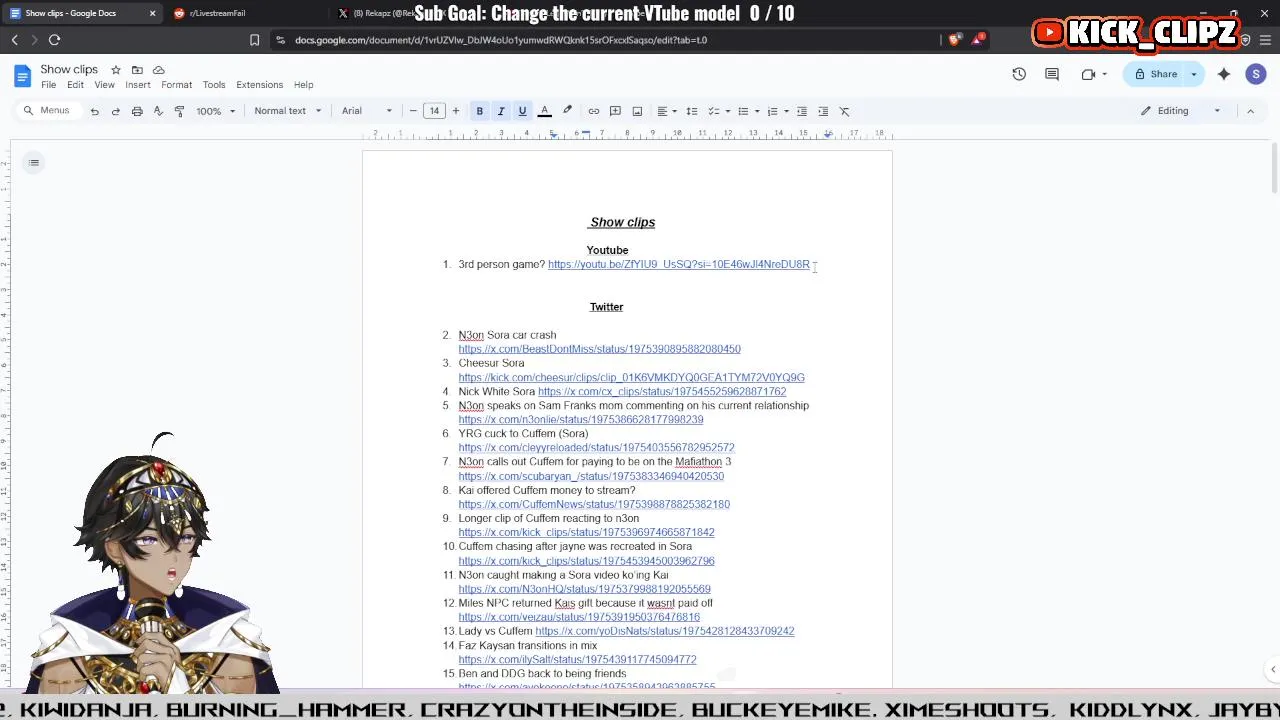This screenshot has width=1280, height=720.
Task: Collapse the menus with the chevron
Action: (x=1250, y=111)
